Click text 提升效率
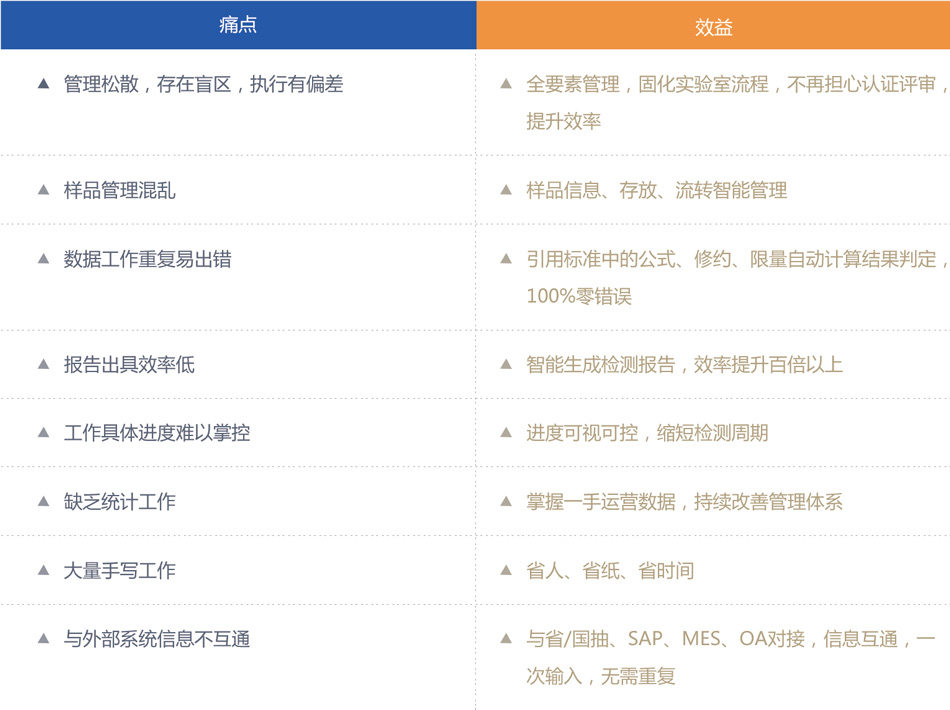 coord(563,121)
